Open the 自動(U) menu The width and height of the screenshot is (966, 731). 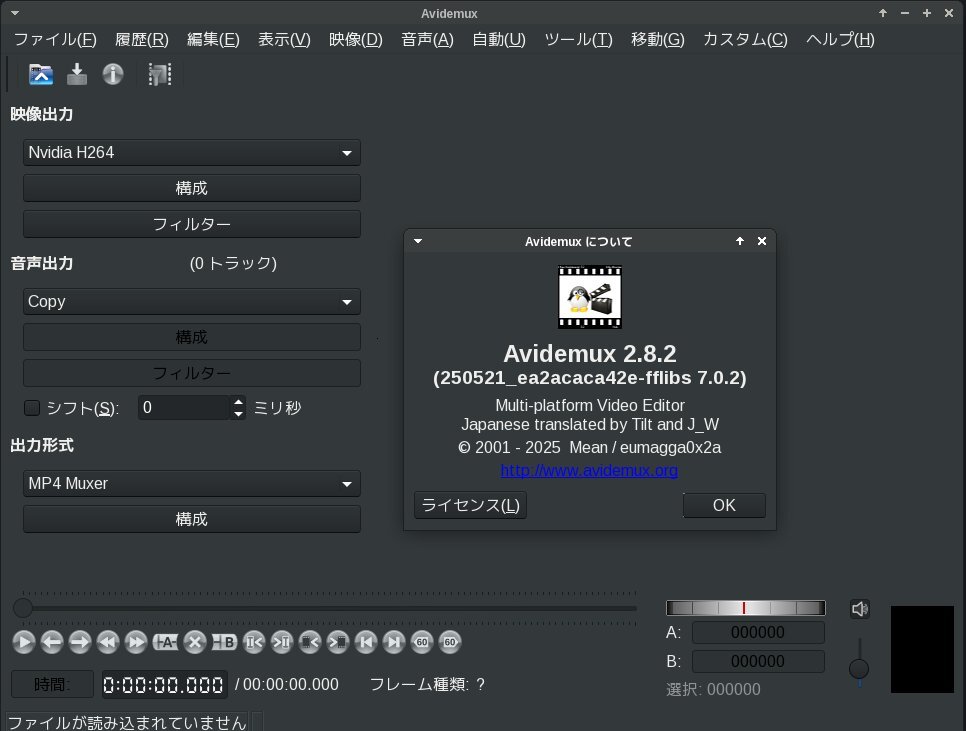(498, 39)
